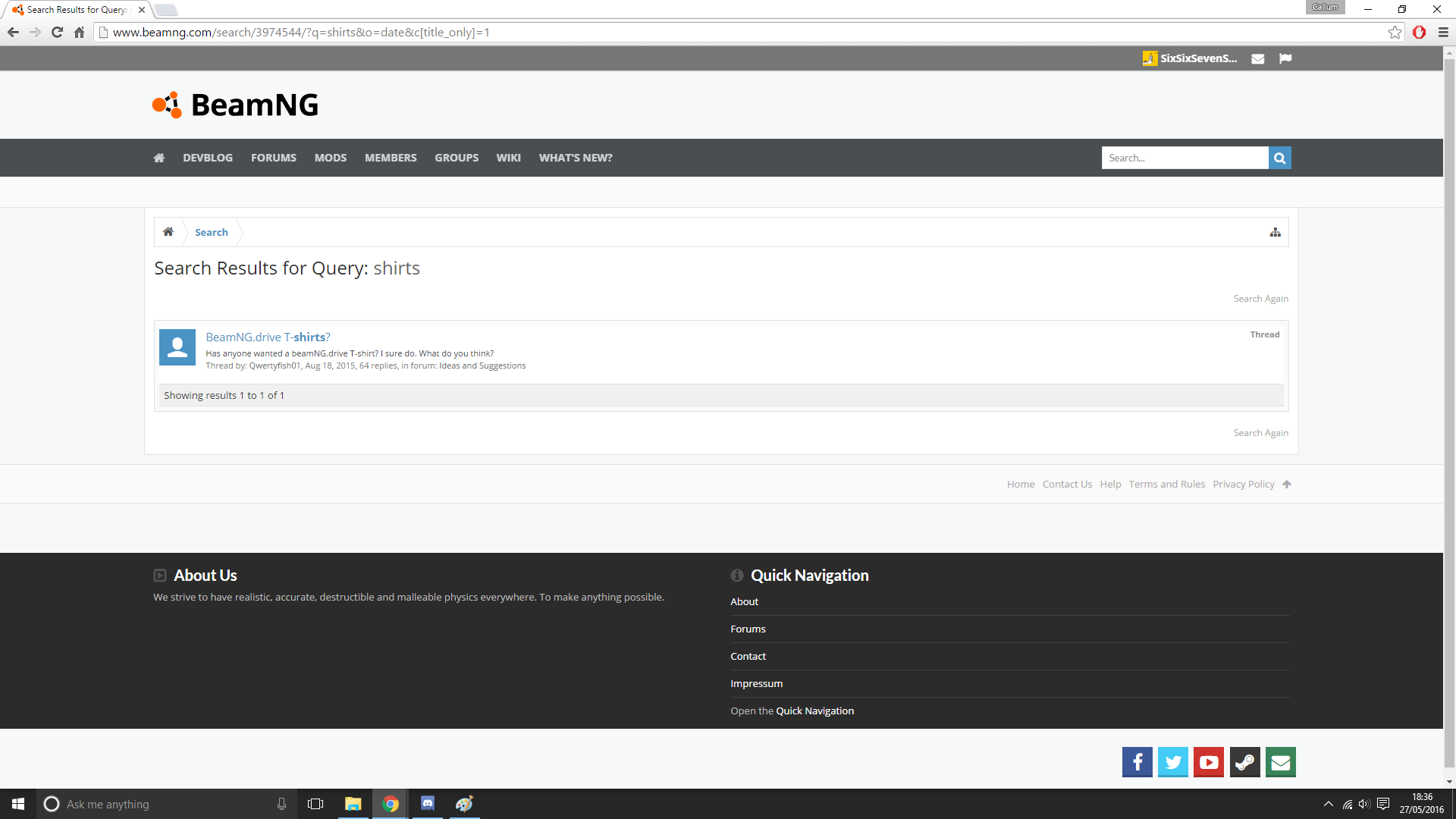Open Task View on taskbar

(315, 804)
